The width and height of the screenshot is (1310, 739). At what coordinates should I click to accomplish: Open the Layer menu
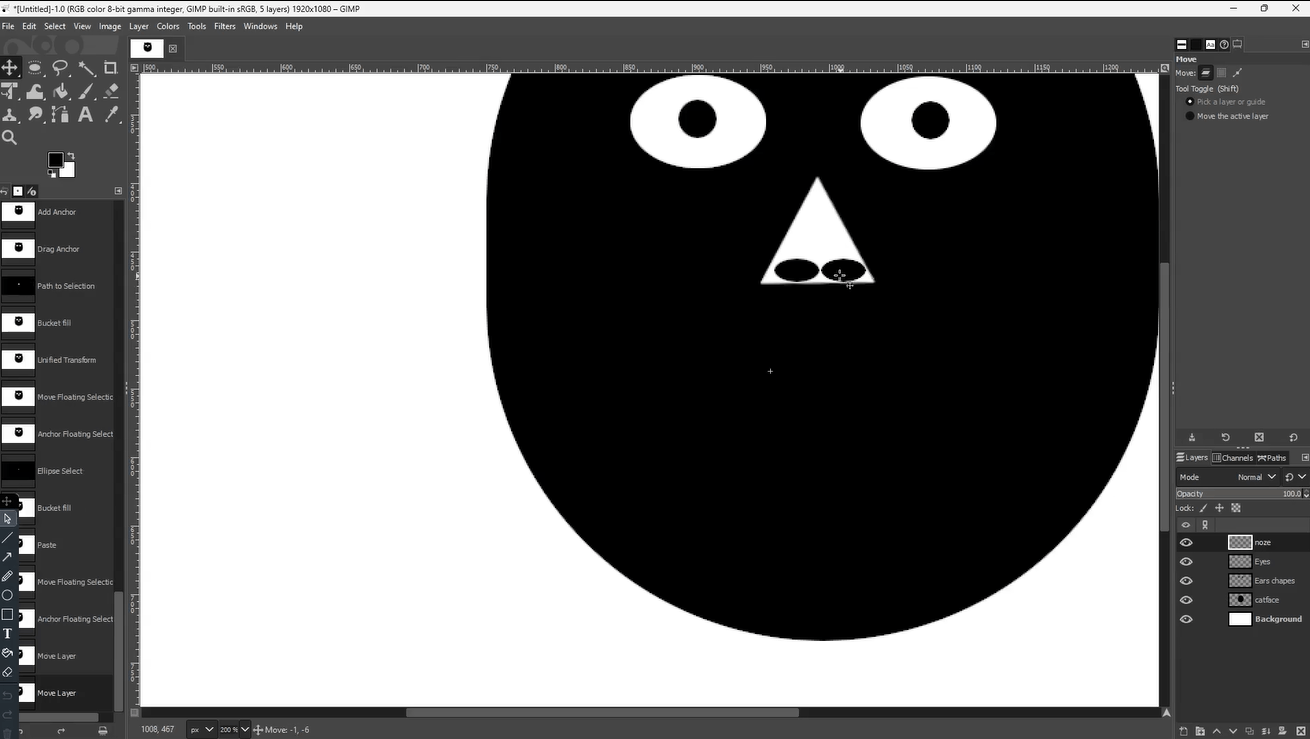[x=139, y=26]
